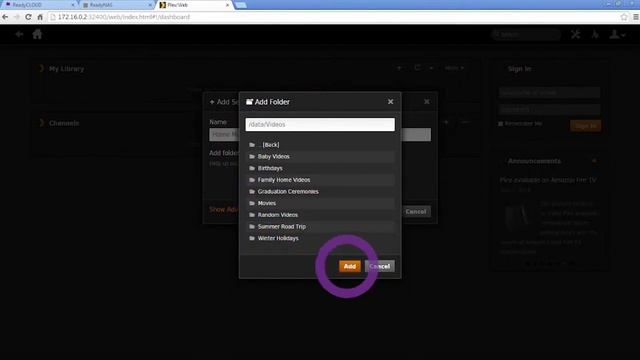Click the browser back button
Image resolution: width=640 pixels, height=360 pixels.
(x=5, y=17)
